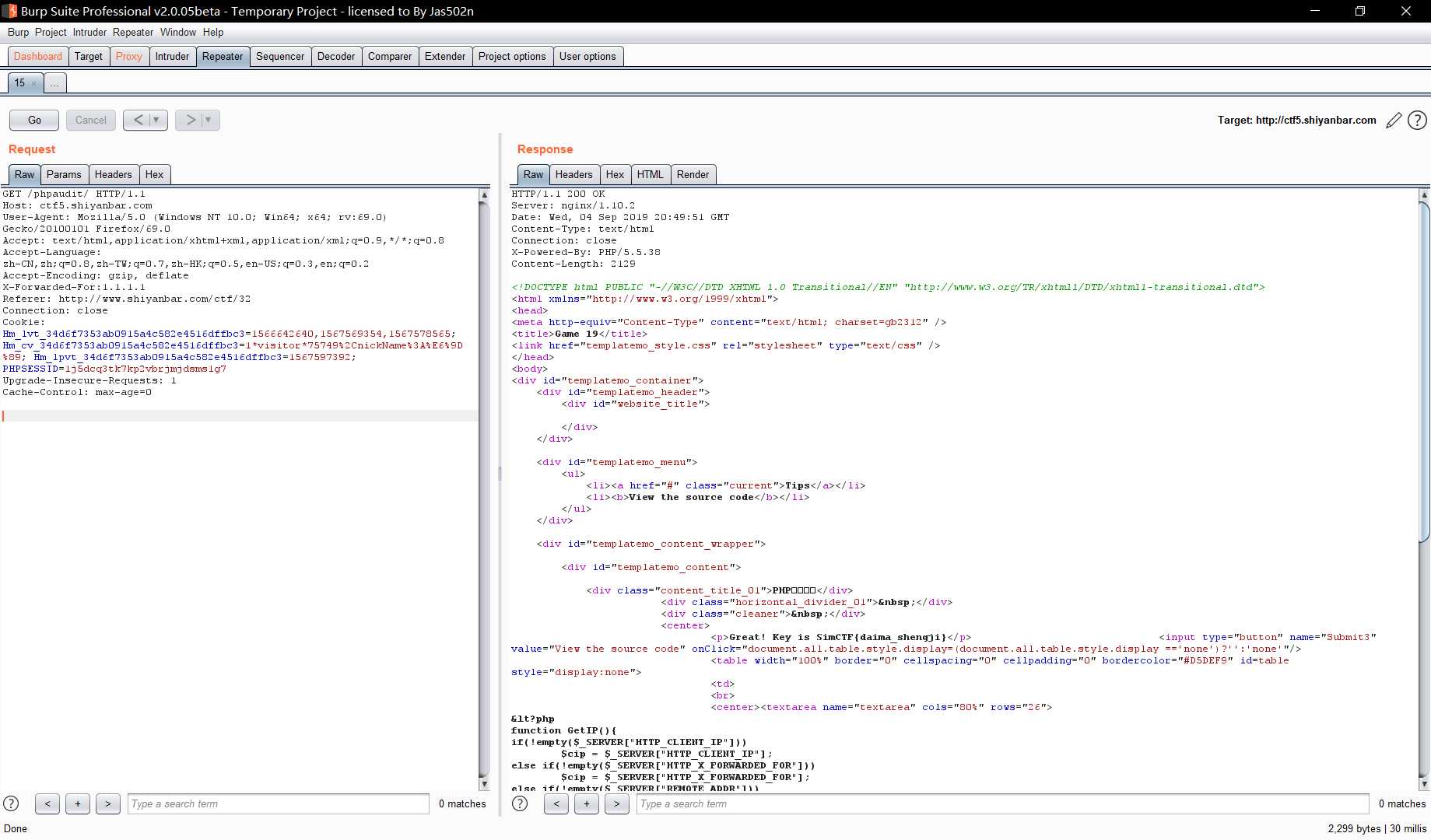Open the help icon next to target
This screenshot has height=840, width=1431.
1418,120
